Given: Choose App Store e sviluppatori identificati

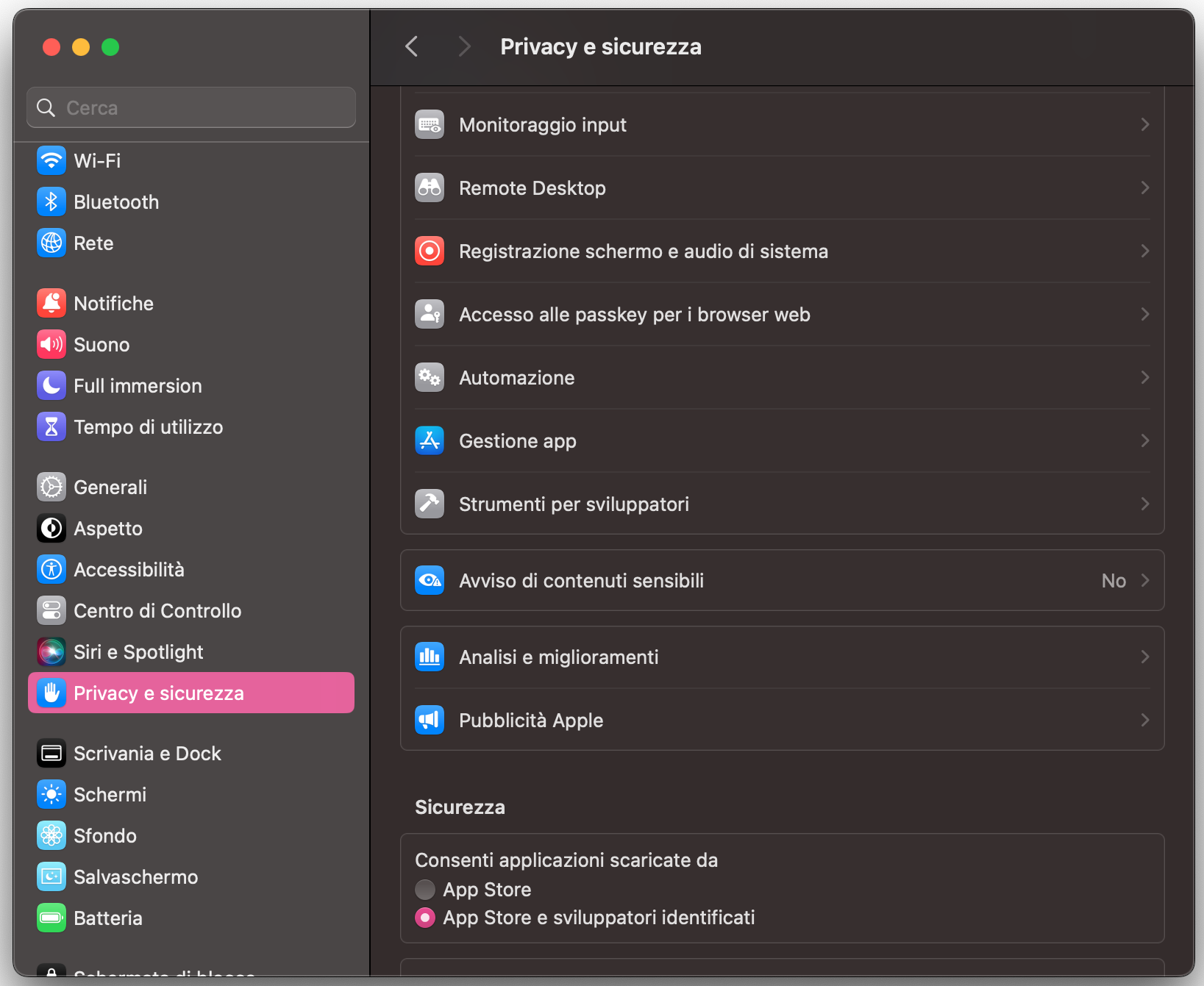Looking at the screenshot, I should pyautogui.click(x=424, y=917).
